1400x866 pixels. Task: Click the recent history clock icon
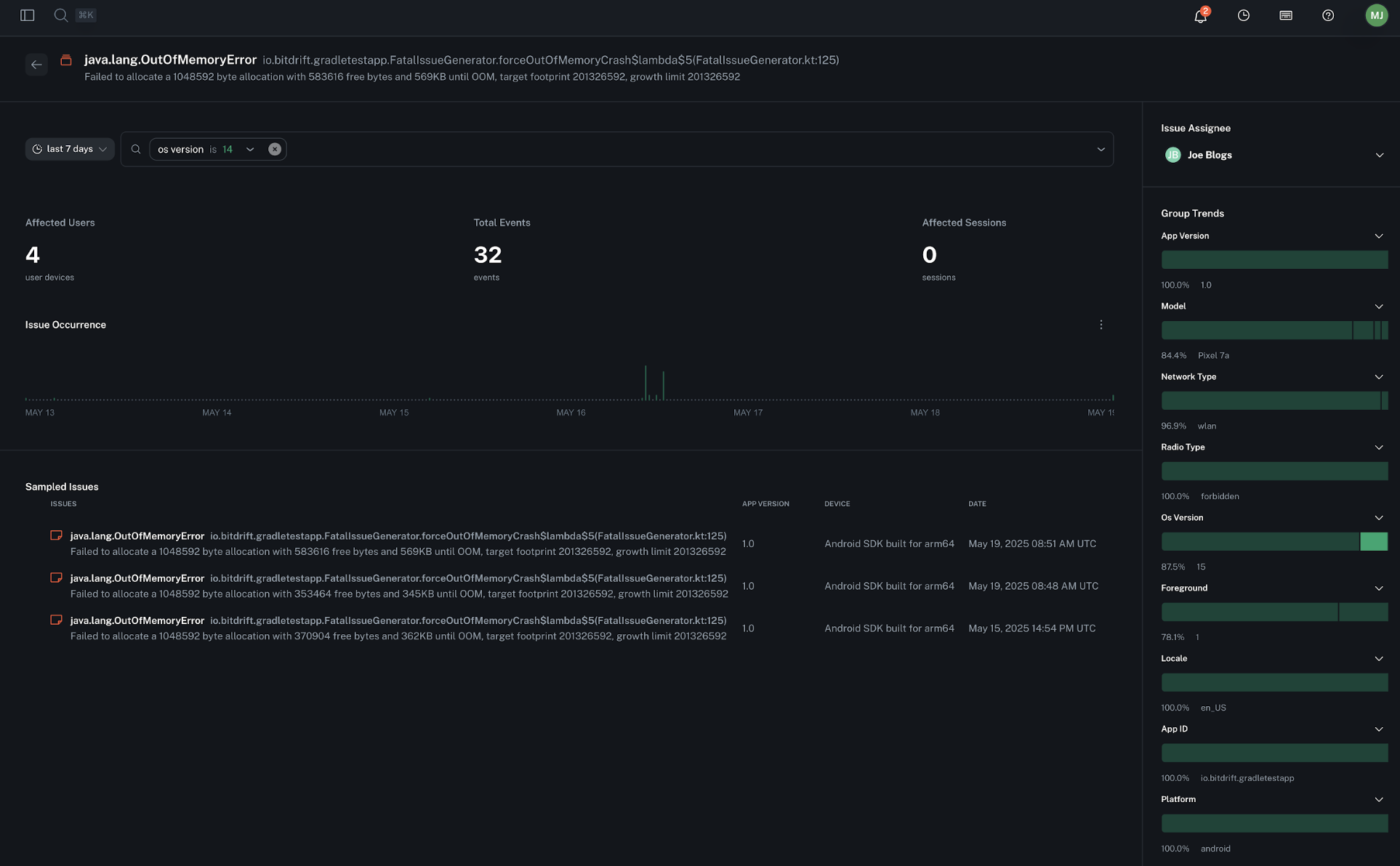click(x=1243, y=15)
